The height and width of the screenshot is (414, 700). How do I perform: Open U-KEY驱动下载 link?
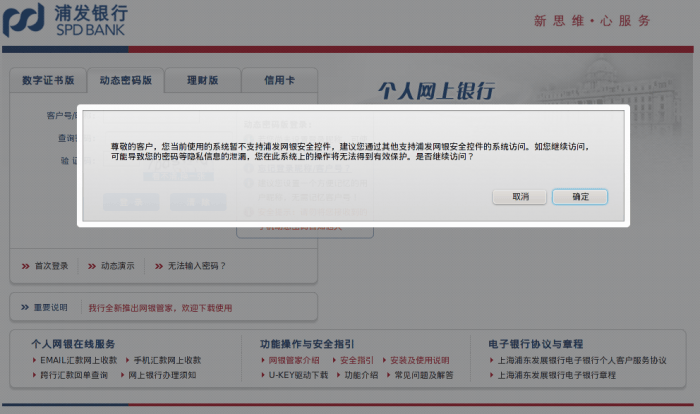[297, 376]
